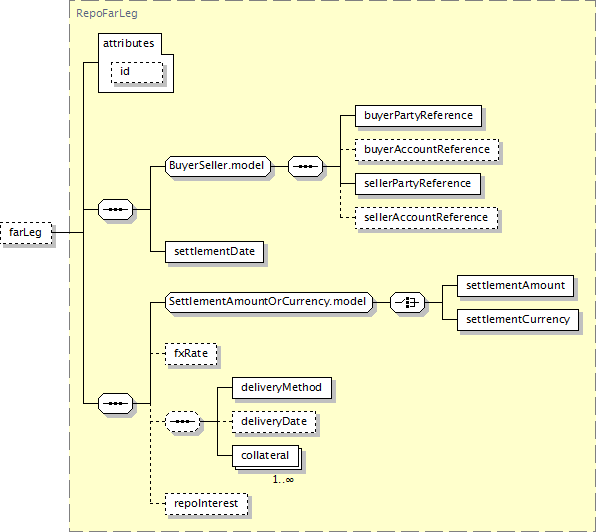Select the settlementAmount element
Image resolution: width=596 pixels, height=532 pixels.
[515, 286]
